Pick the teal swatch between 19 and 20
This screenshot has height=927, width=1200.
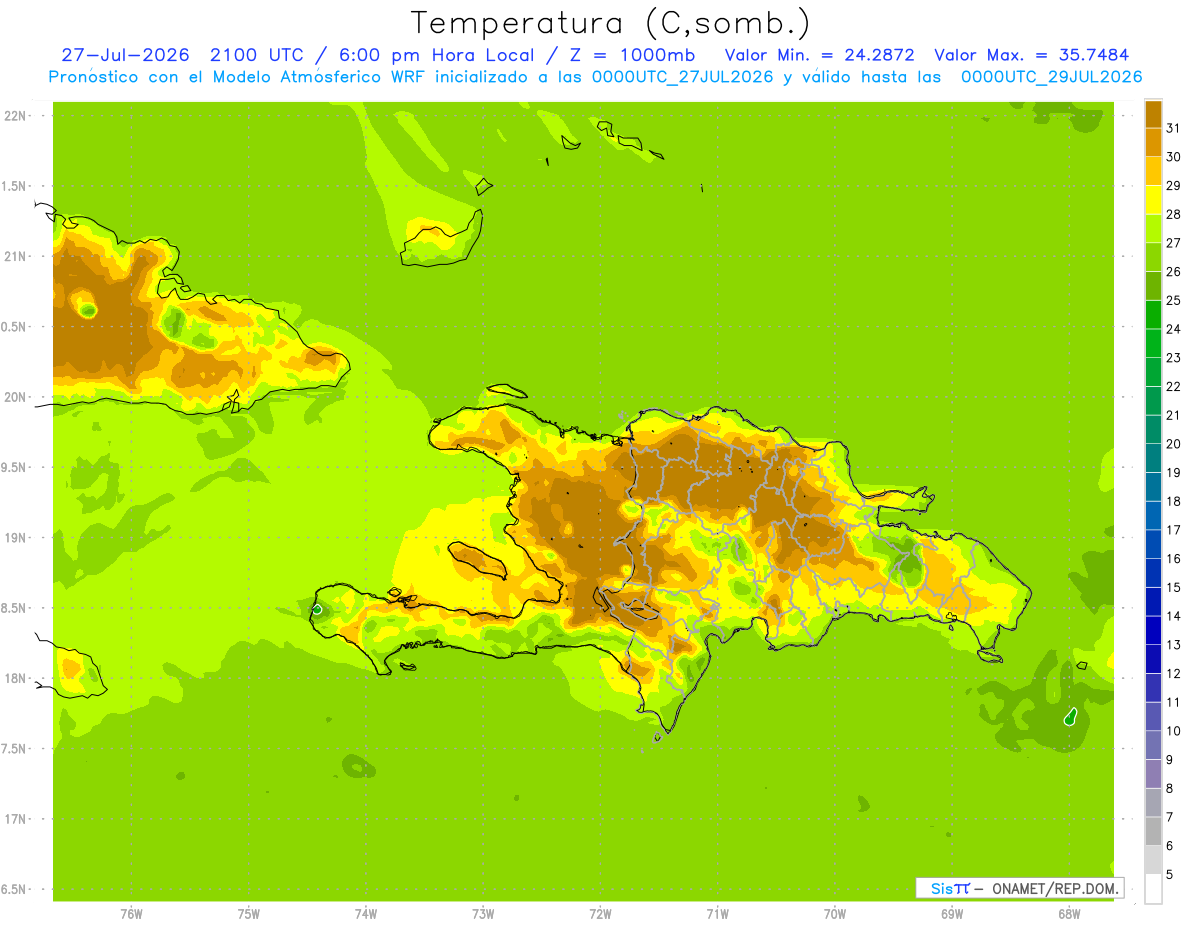(1153, 458)
